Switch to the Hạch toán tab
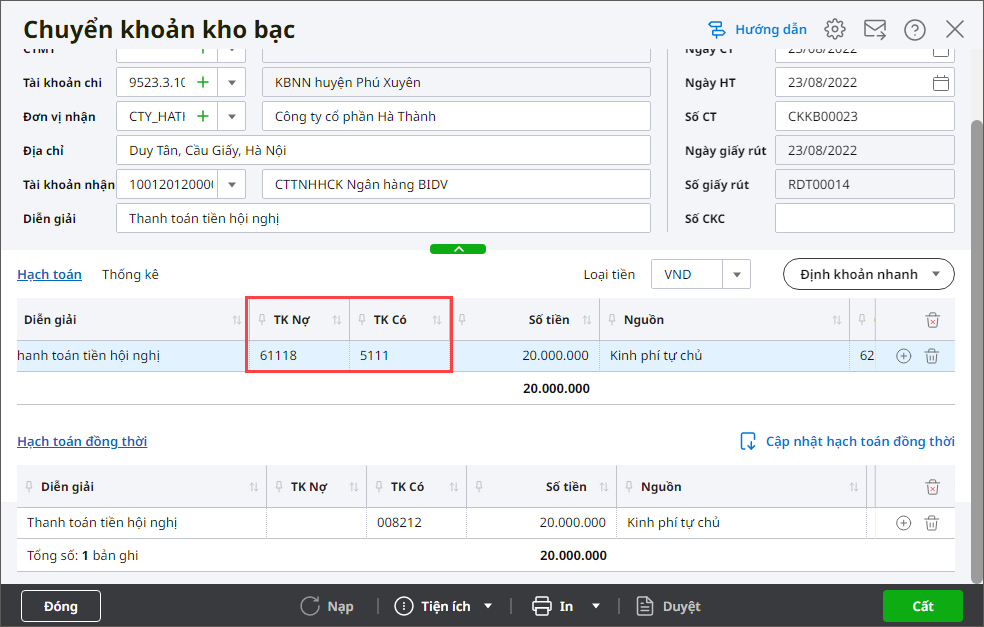 [x=50, y=274]
